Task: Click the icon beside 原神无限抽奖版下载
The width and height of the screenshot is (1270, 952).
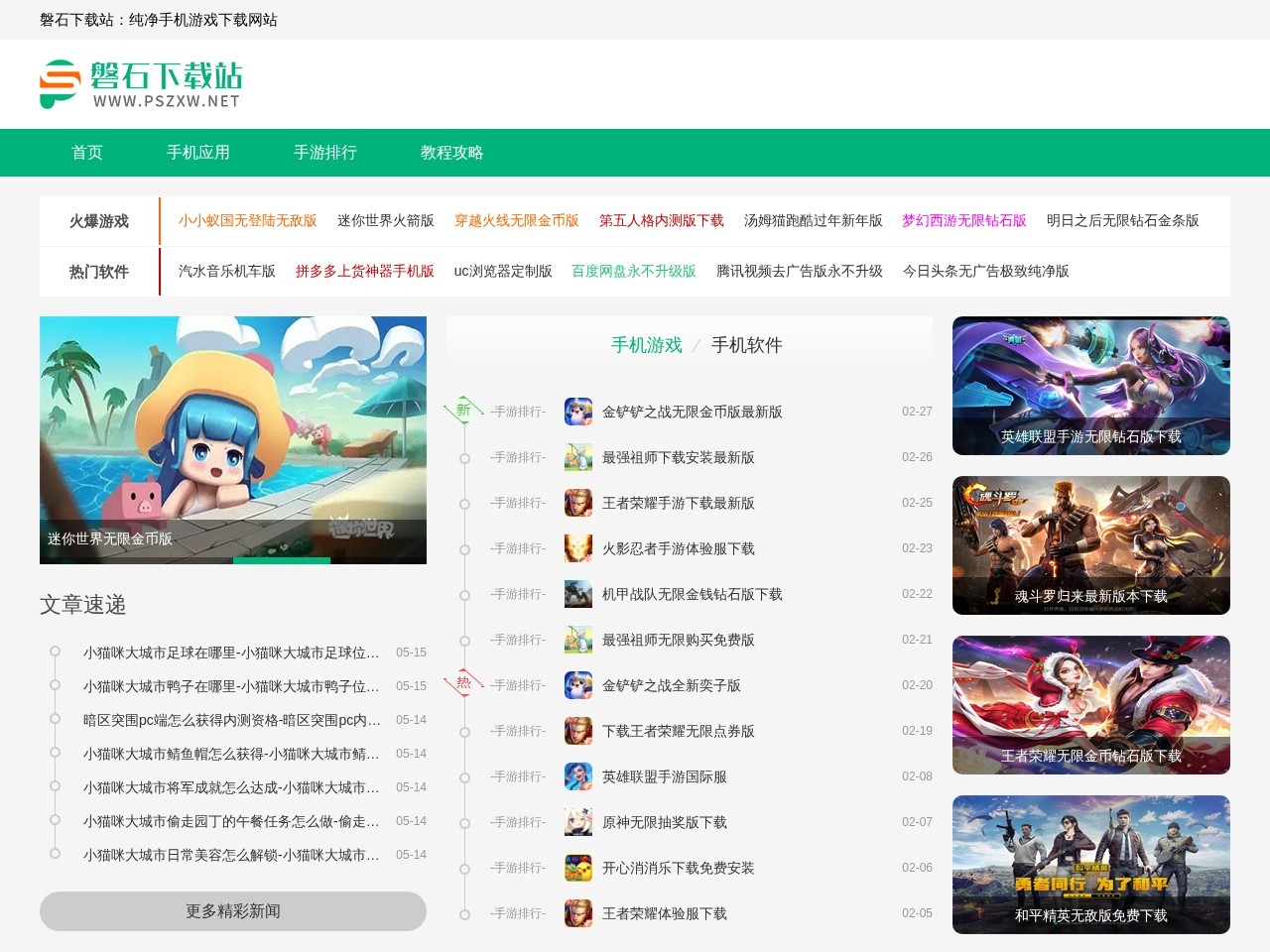Action: point(578,822)
